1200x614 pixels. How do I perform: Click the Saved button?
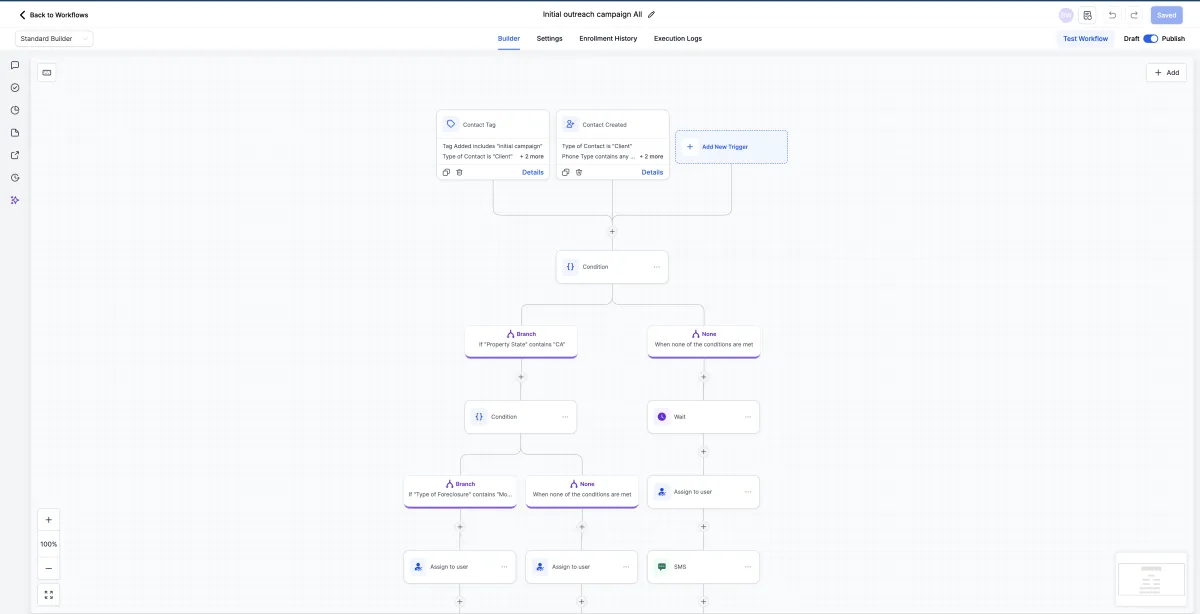pyautogui.click(x=1167, y=15)
